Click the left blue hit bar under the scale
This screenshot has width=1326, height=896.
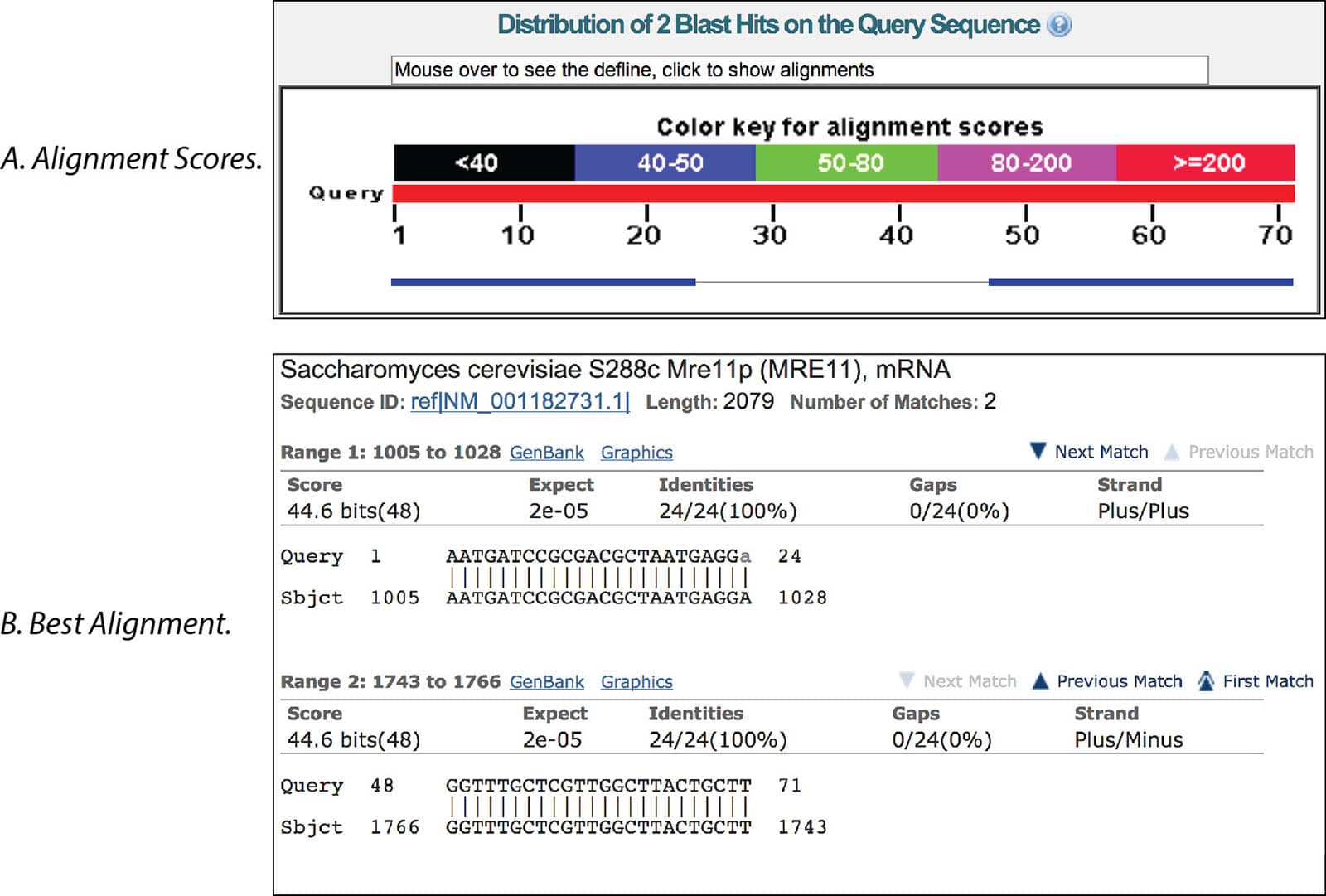[543, 283]
